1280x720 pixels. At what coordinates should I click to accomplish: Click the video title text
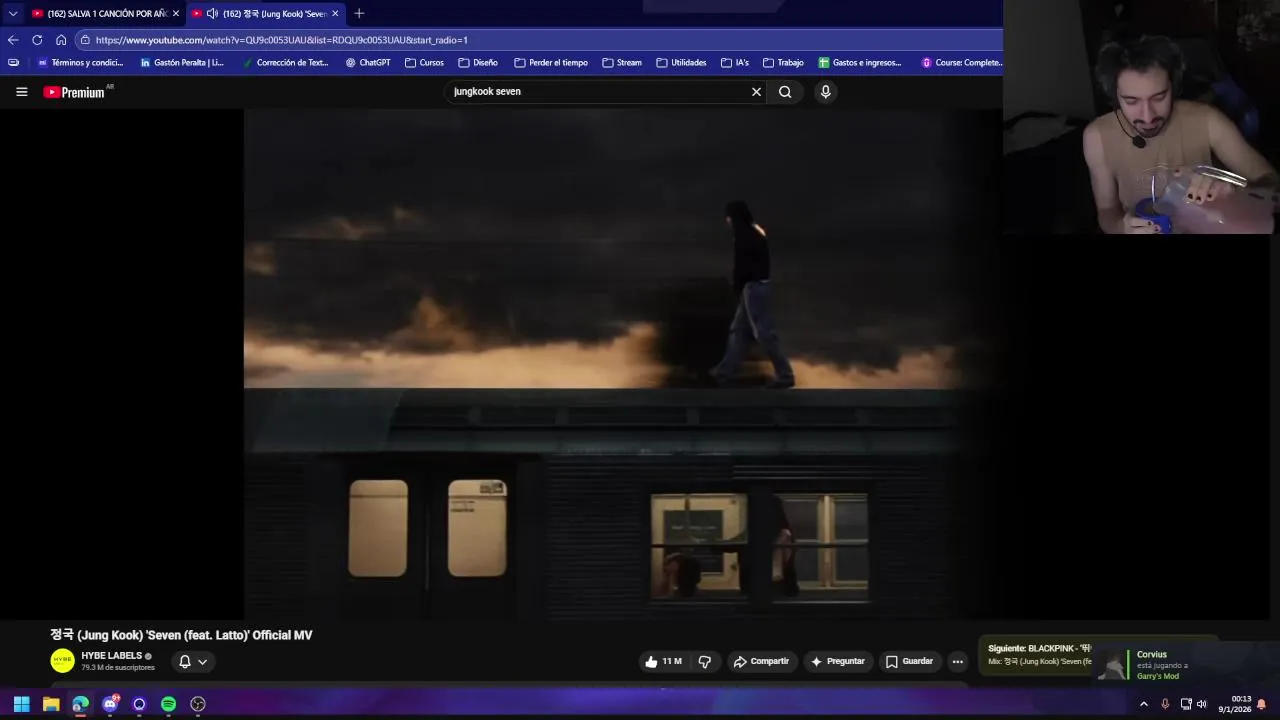(181, 635)
